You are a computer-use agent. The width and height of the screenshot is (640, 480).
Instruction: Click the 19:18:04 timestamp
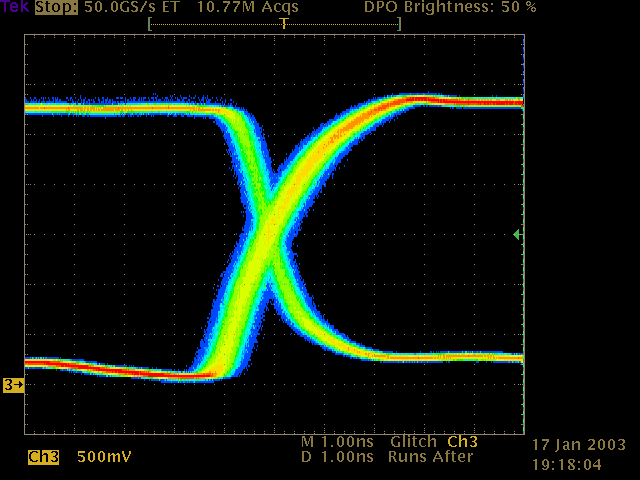[x=567, y=464]
